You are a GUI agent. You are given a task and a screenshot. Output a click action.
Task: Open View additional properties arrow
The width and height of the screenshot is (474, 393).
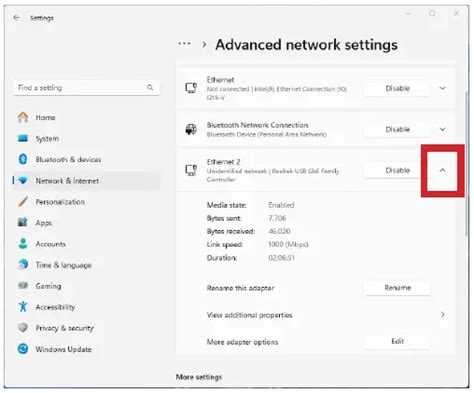pyautogui.click(x=442, y=315)
